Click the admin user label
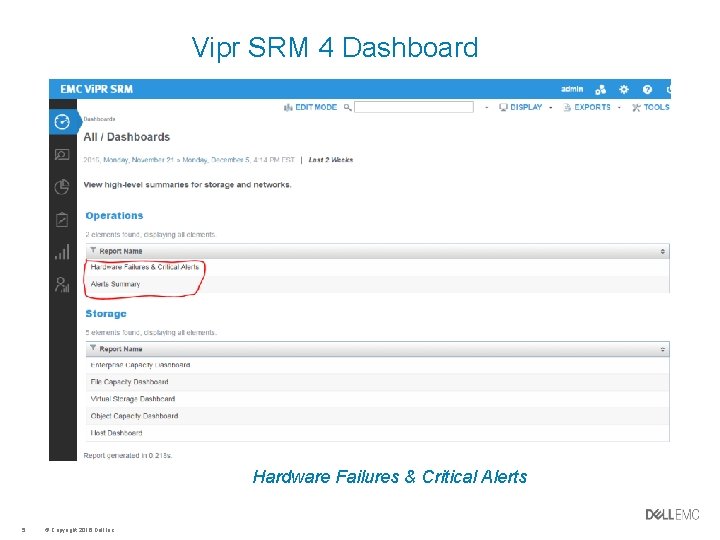The height and width of the screenshot is (540, 720). [x=572, y=89]
